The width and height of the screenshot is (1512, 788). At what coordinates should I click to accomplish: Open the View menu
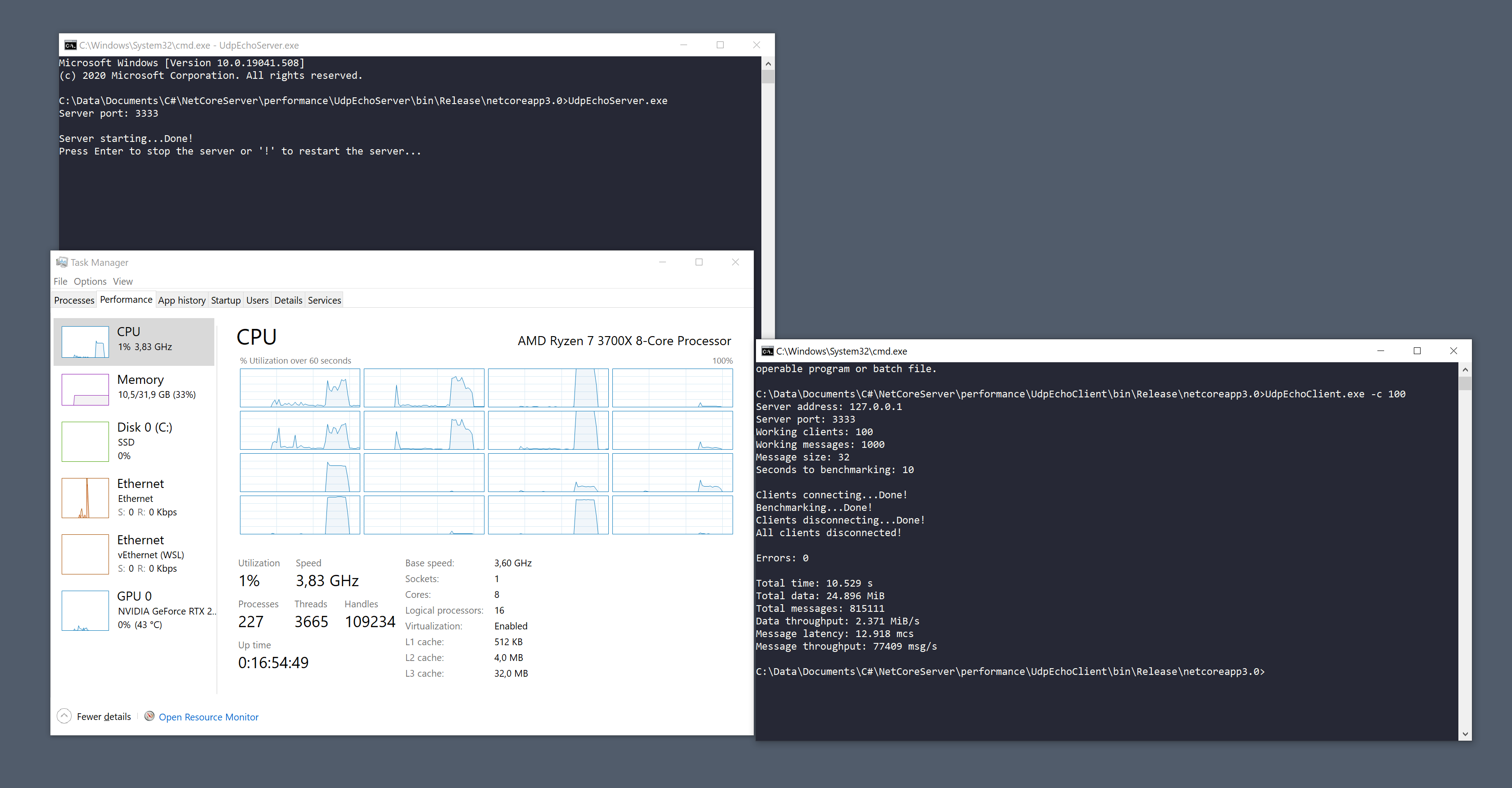pyautogui.click(x=122, y=281)
